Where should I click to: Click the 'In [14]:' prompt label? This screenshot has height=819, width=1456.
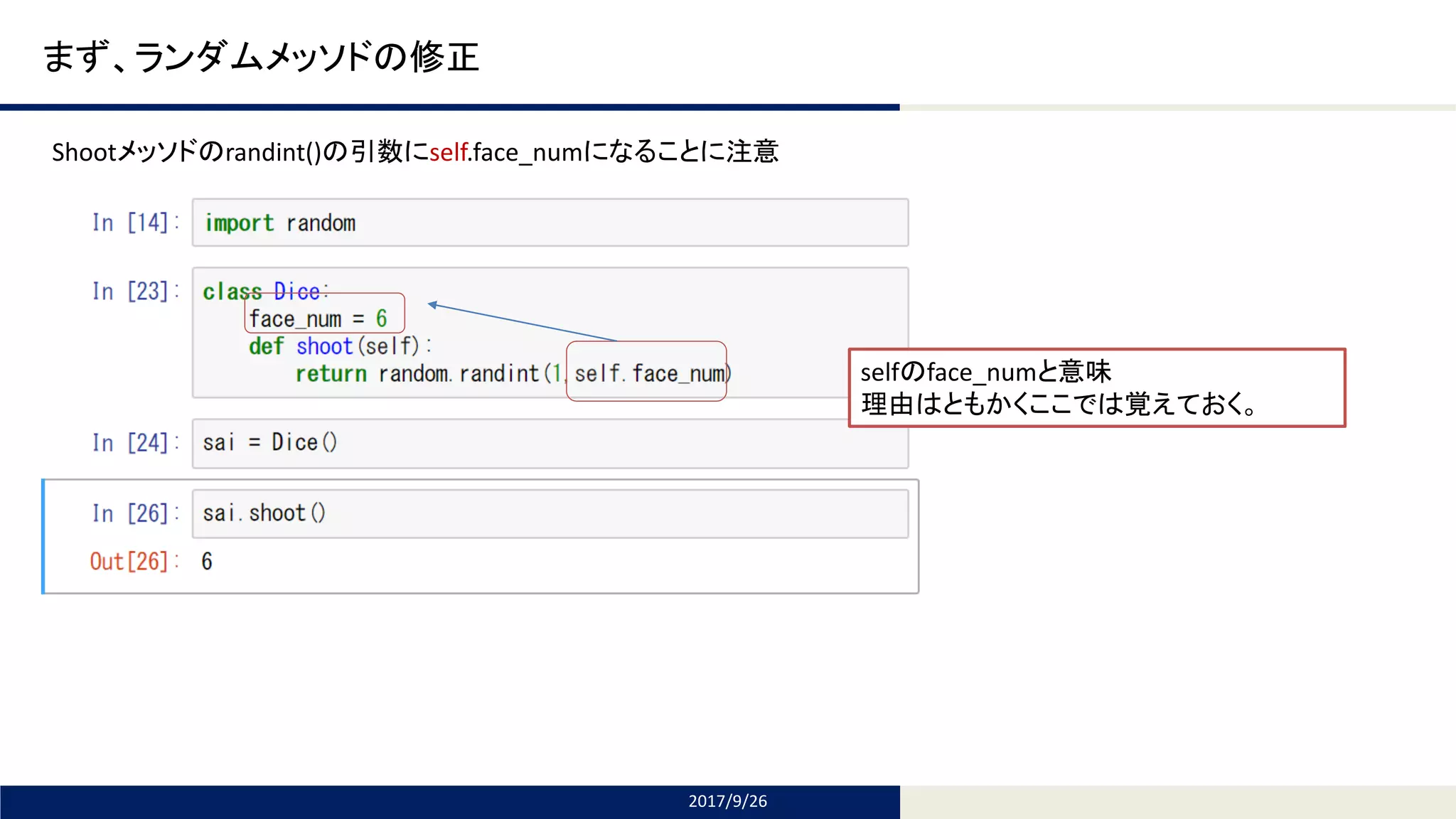click(x=135, y=223)
